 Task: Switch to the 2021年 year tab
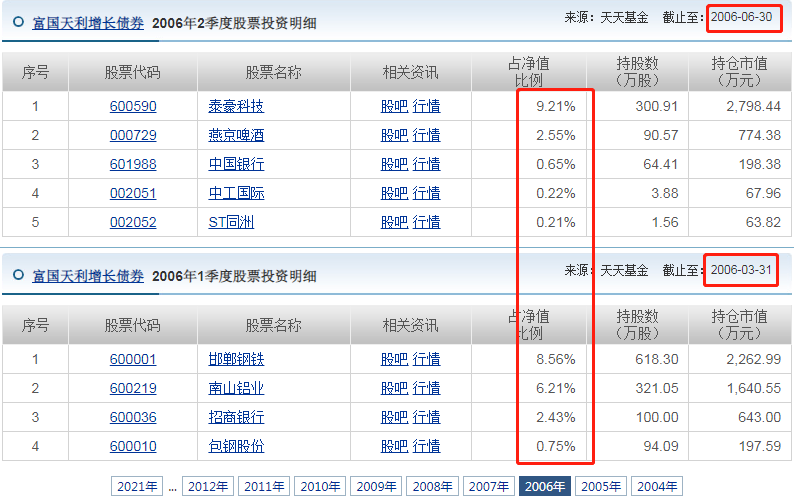tap(137, 486)
